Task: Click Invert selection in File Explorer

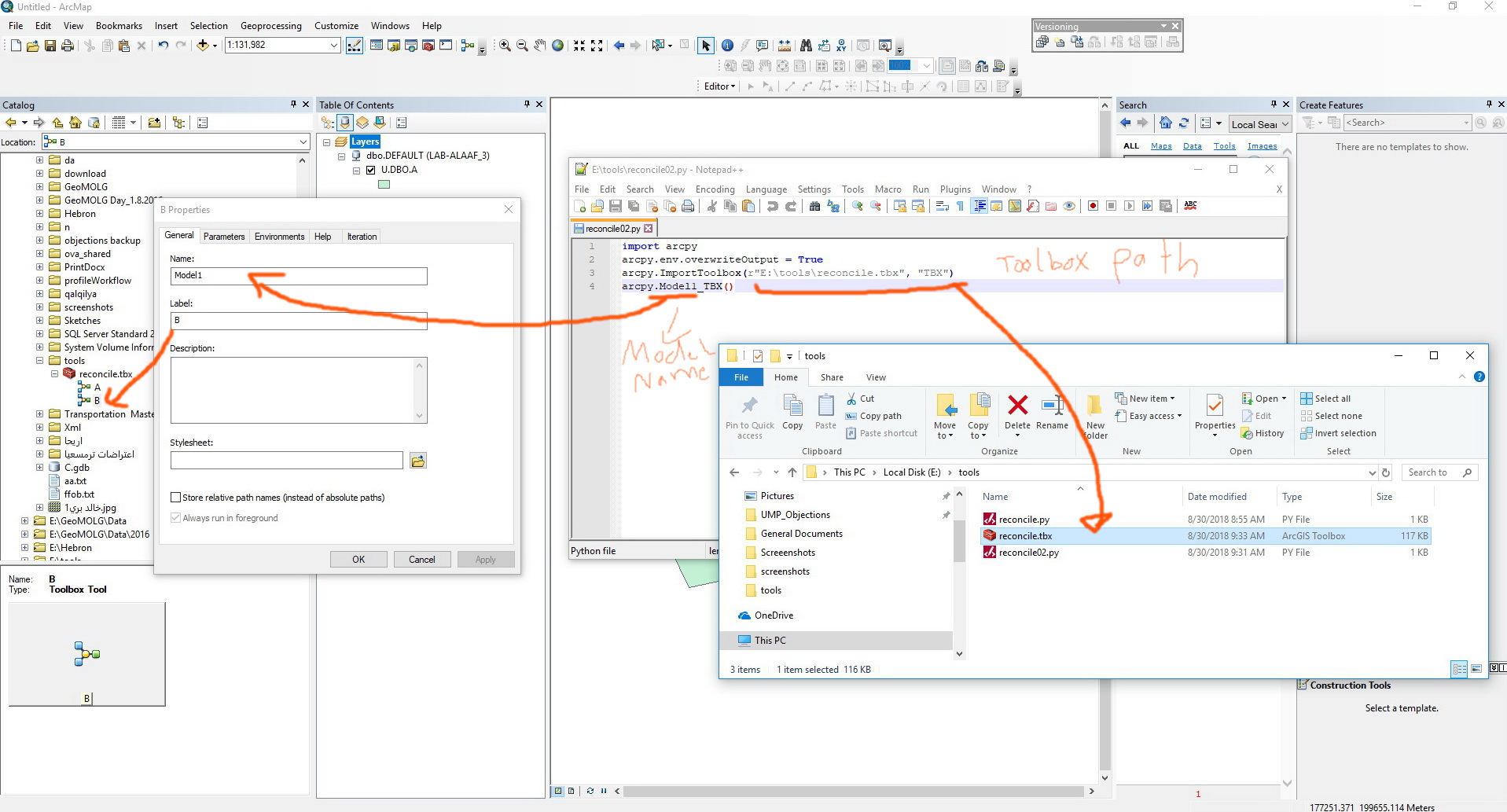Action: [x=1338, y=433]
